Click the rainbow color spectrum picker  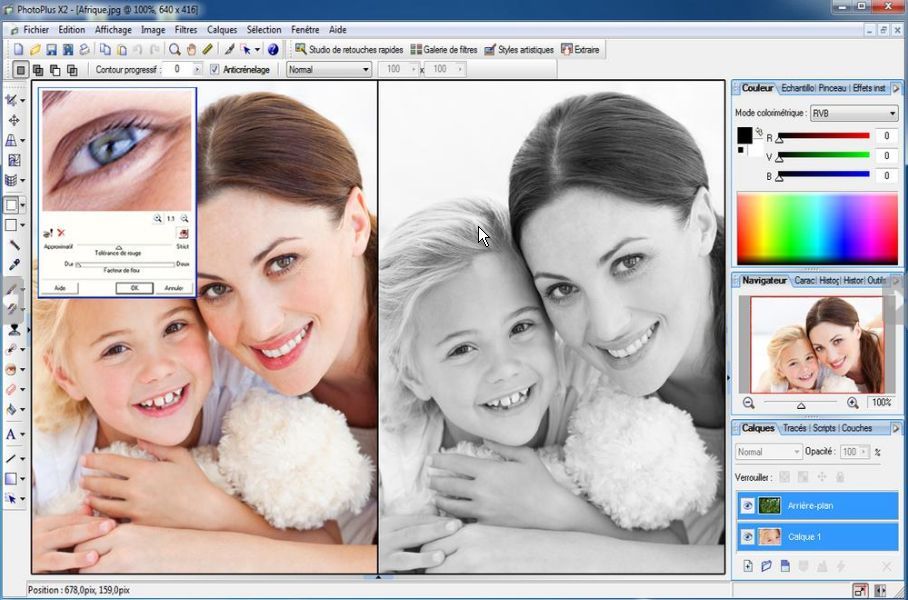click(x=817, y=228)
